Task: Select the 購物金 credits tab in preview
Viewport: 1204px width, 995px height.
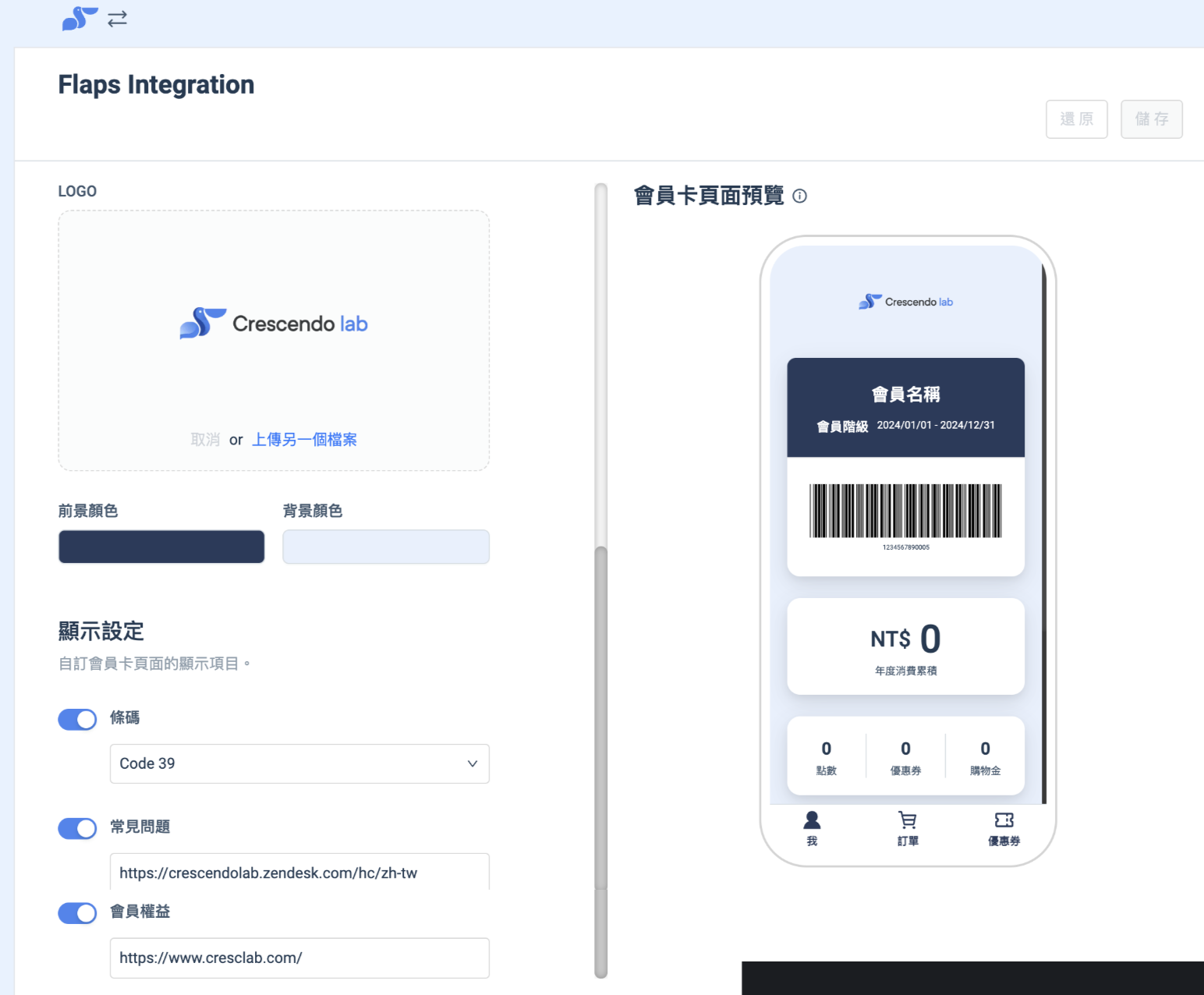Action: click(985, 756)
